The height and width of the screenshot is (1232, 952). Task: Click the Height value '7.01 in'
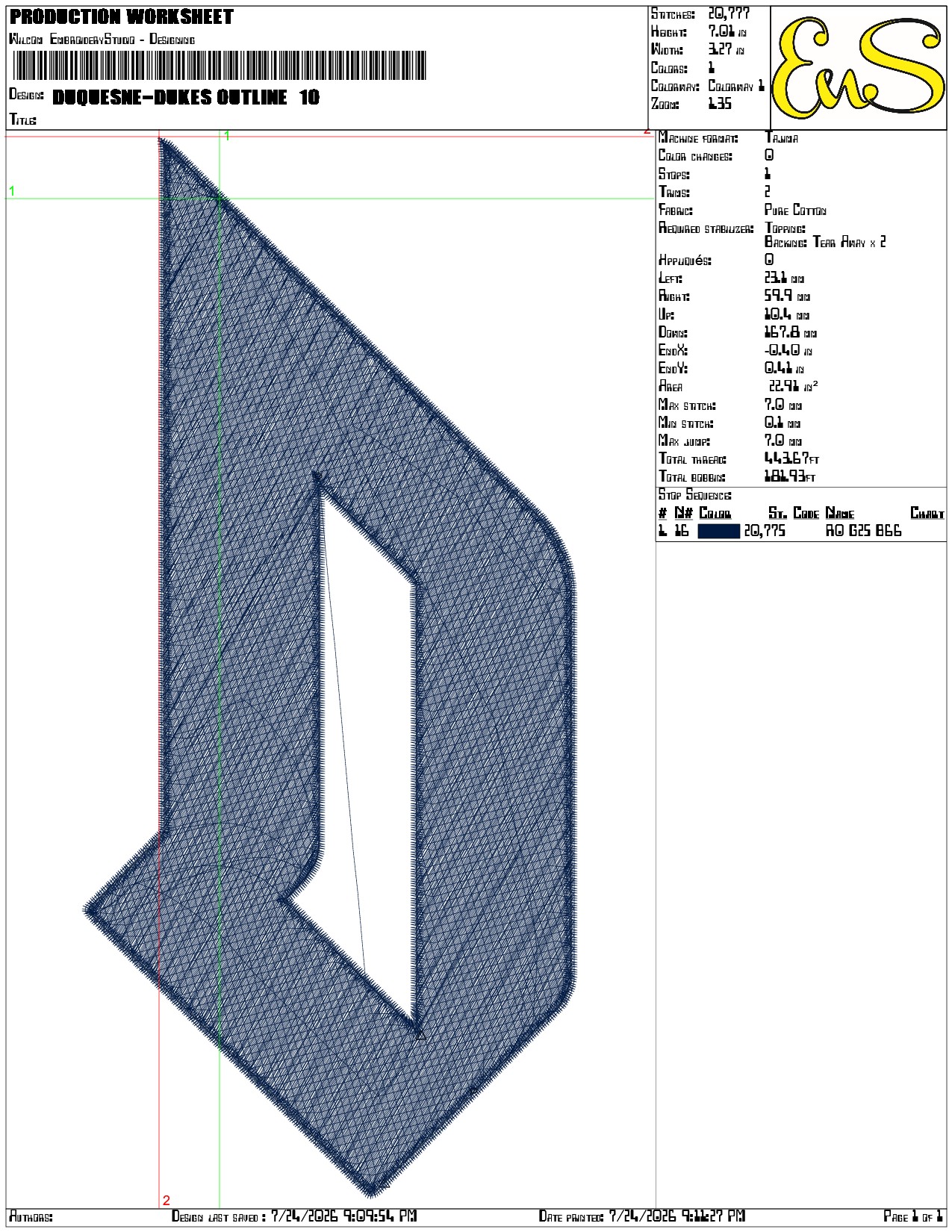point(727,31)
